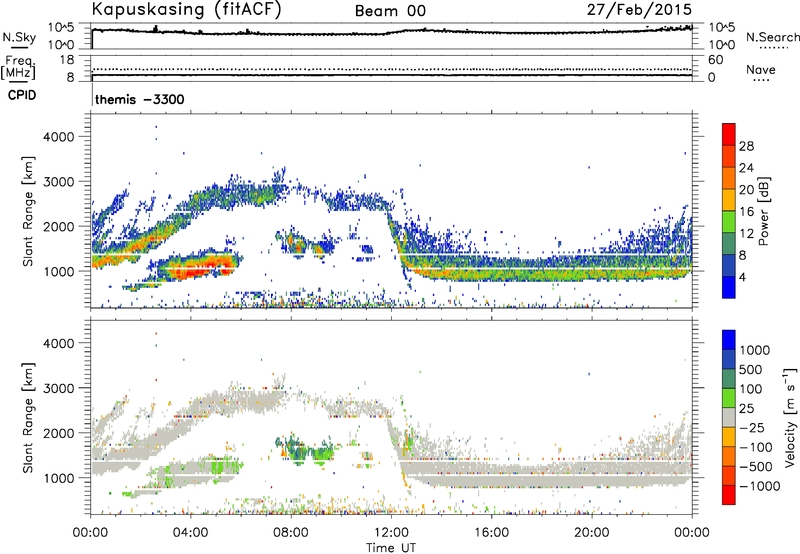Click the "N.Search" legend label
This screenshot has height=554, width=800.
[x=772, y=37]
